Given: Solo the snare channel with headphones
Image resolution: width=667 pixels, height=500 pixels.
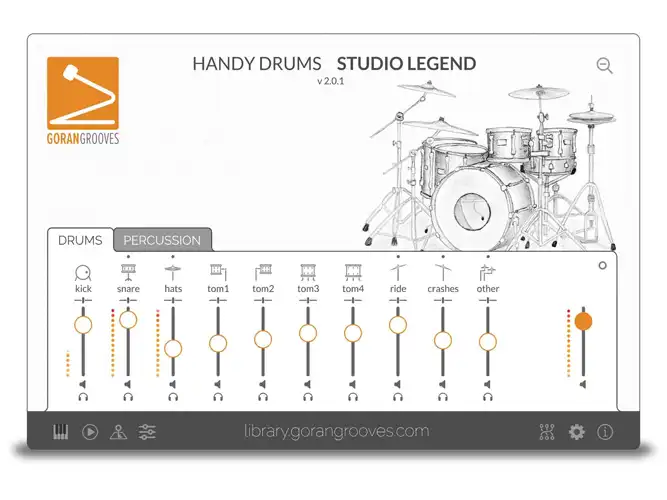Looking at the screenshot, I should tap(128, 397).
